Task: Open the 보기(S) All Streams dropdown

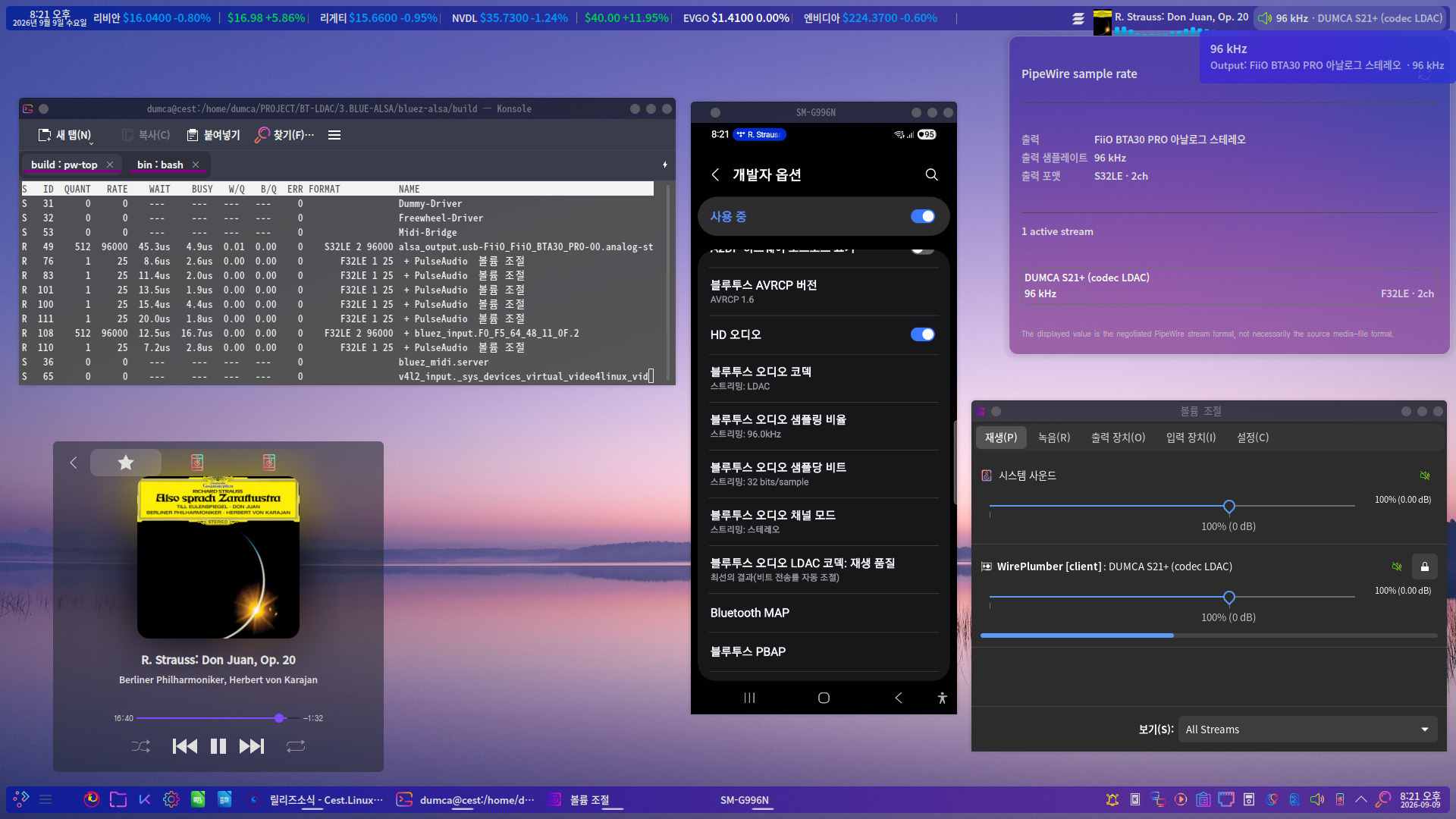Action: click(x=1308, y=730)
